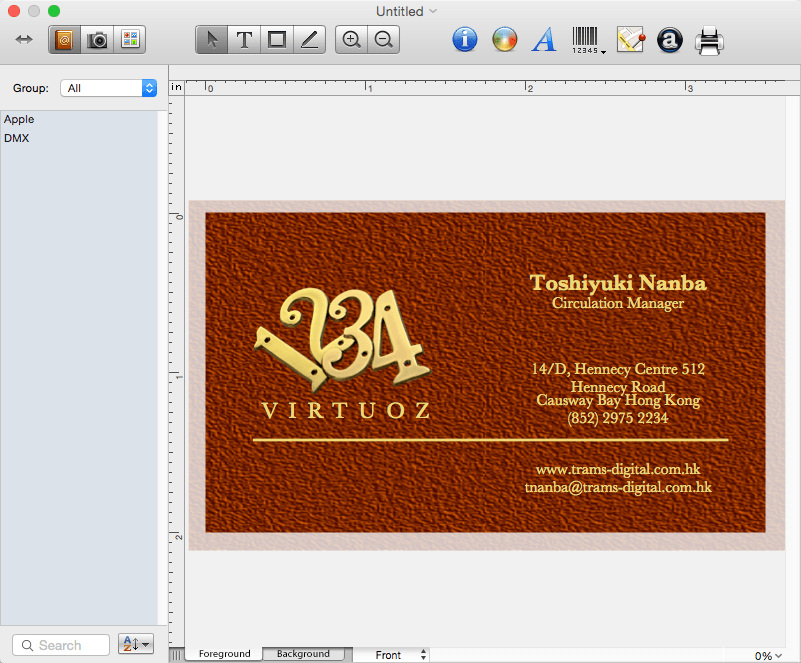Open the map tool icon
This screenshot has height=663, width=801.
pyautogui.click(x=630, y=39)
